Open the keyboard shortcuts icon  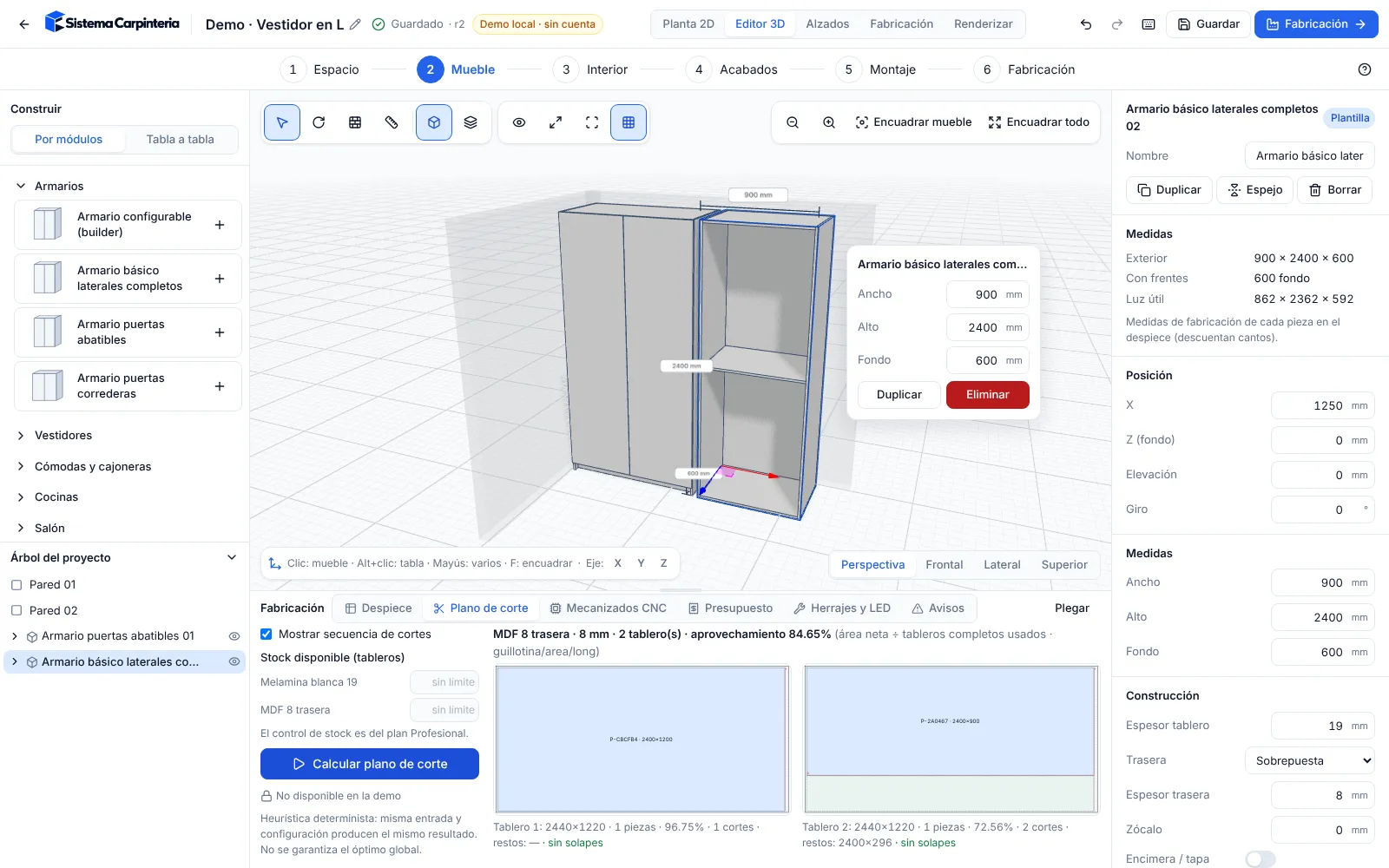(x=1149, y=24)
